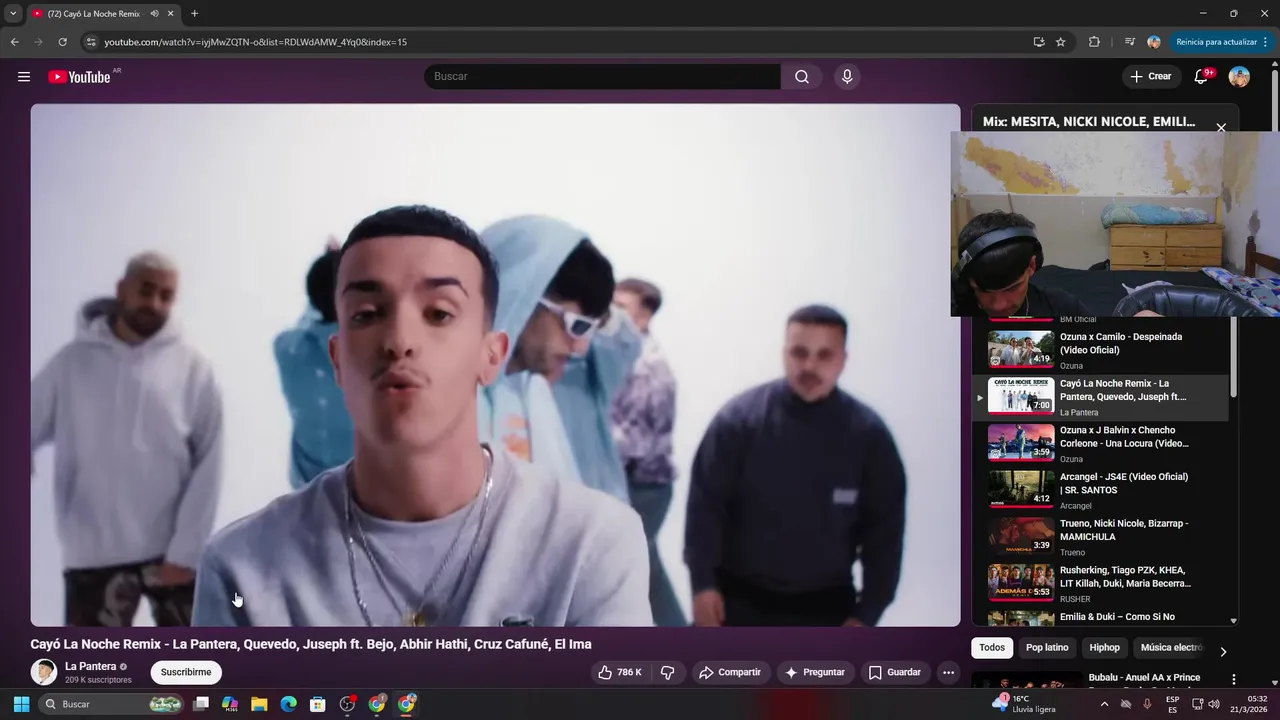The height and width of the screenshot is (720, 1280).
Task: Play Arcangel - JS4E playlist item
Action: click(x=1101, y=490)
